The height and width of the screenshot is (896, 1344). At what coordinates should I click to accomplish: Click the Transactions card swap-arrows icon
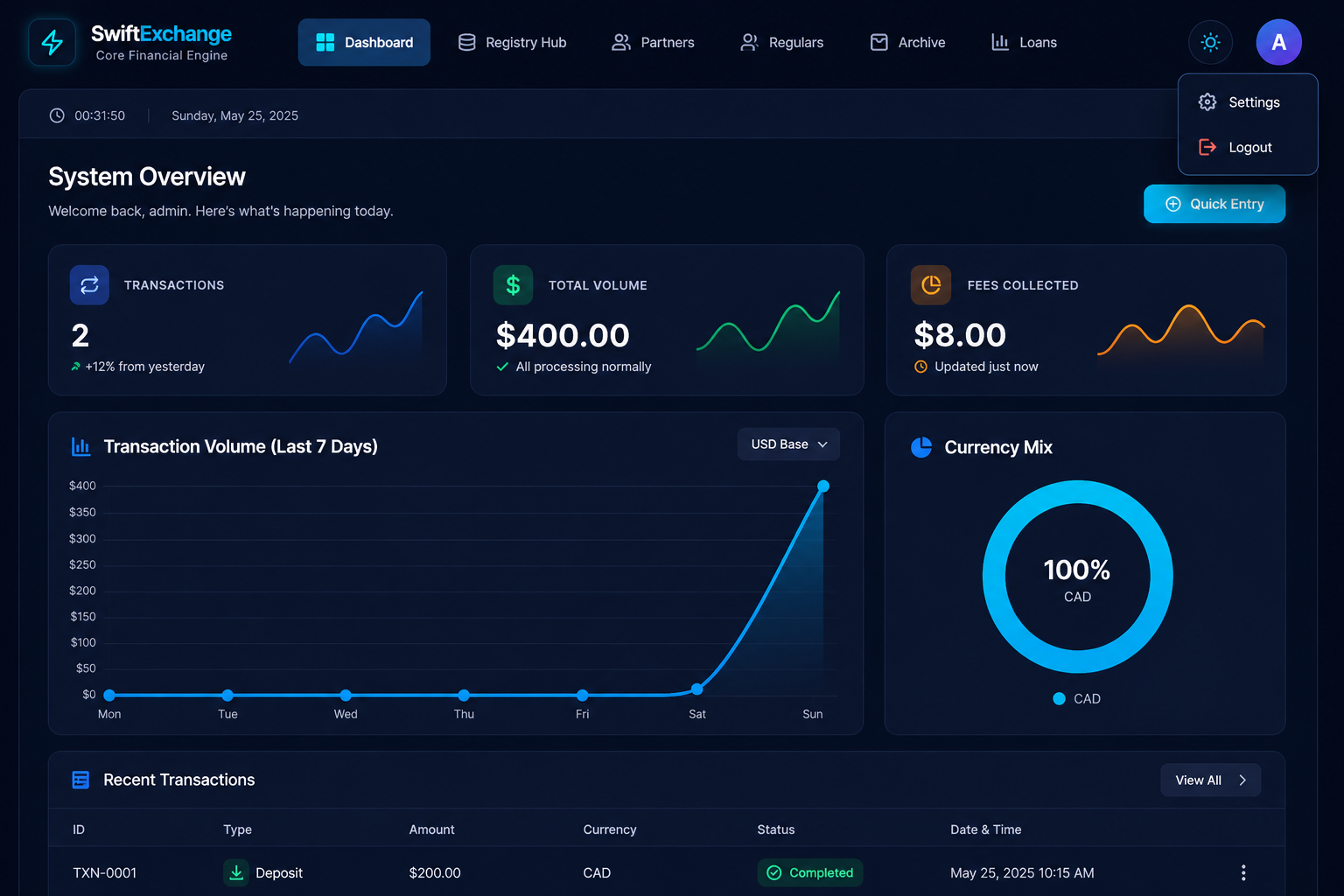tap(89, 285)
